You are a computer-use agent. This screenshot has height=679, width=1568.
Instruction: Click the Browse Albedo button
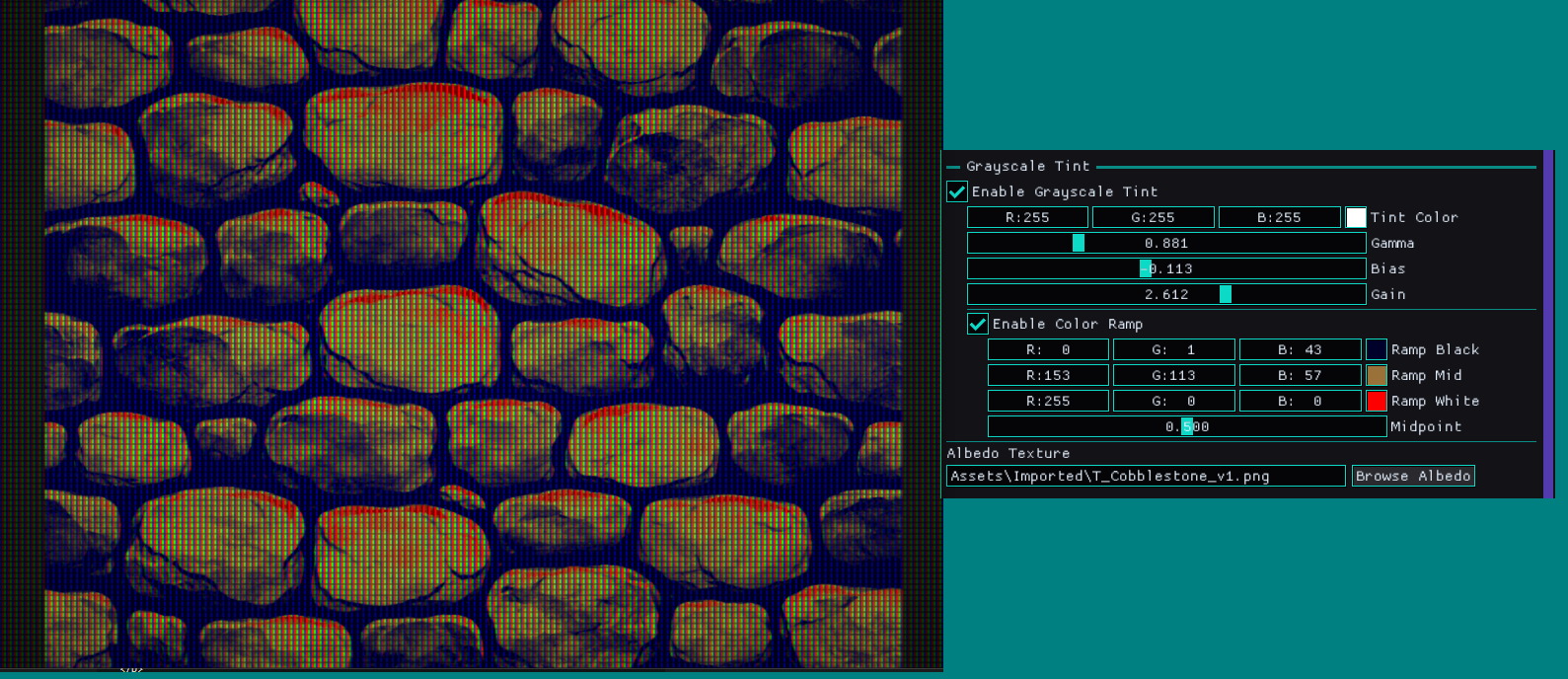[1413, 476]
